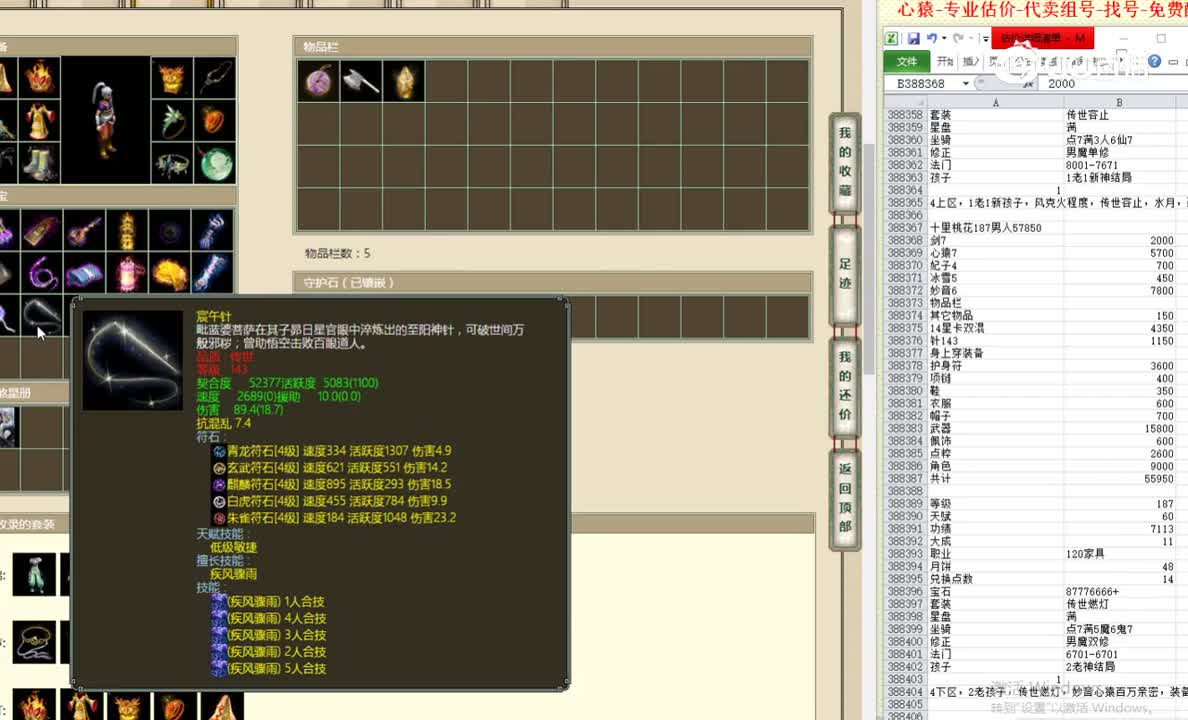Select the golden mask equipment icon
1188x720 pixels.
(x=171, y=77)
